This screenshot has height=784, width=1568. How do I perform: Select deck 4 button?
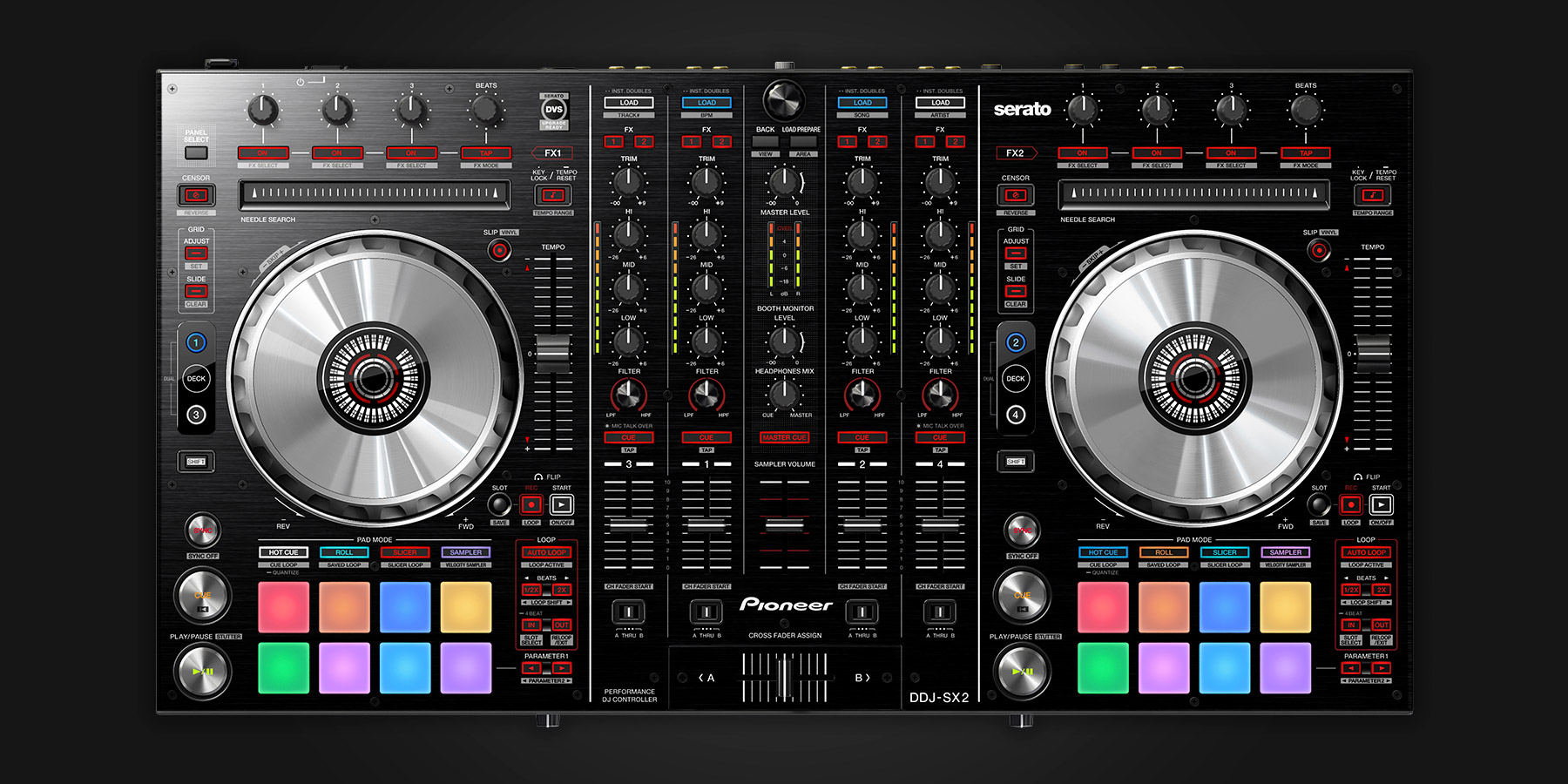[x=1016, y=415]
